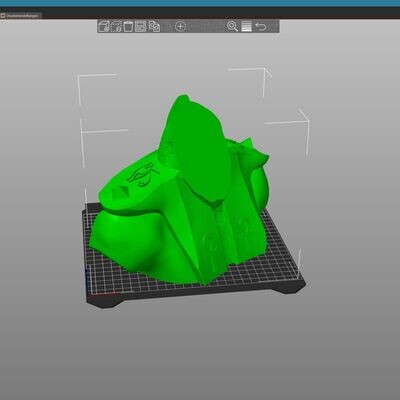Click the Add instance plus circle icon

tap(180, 26)
